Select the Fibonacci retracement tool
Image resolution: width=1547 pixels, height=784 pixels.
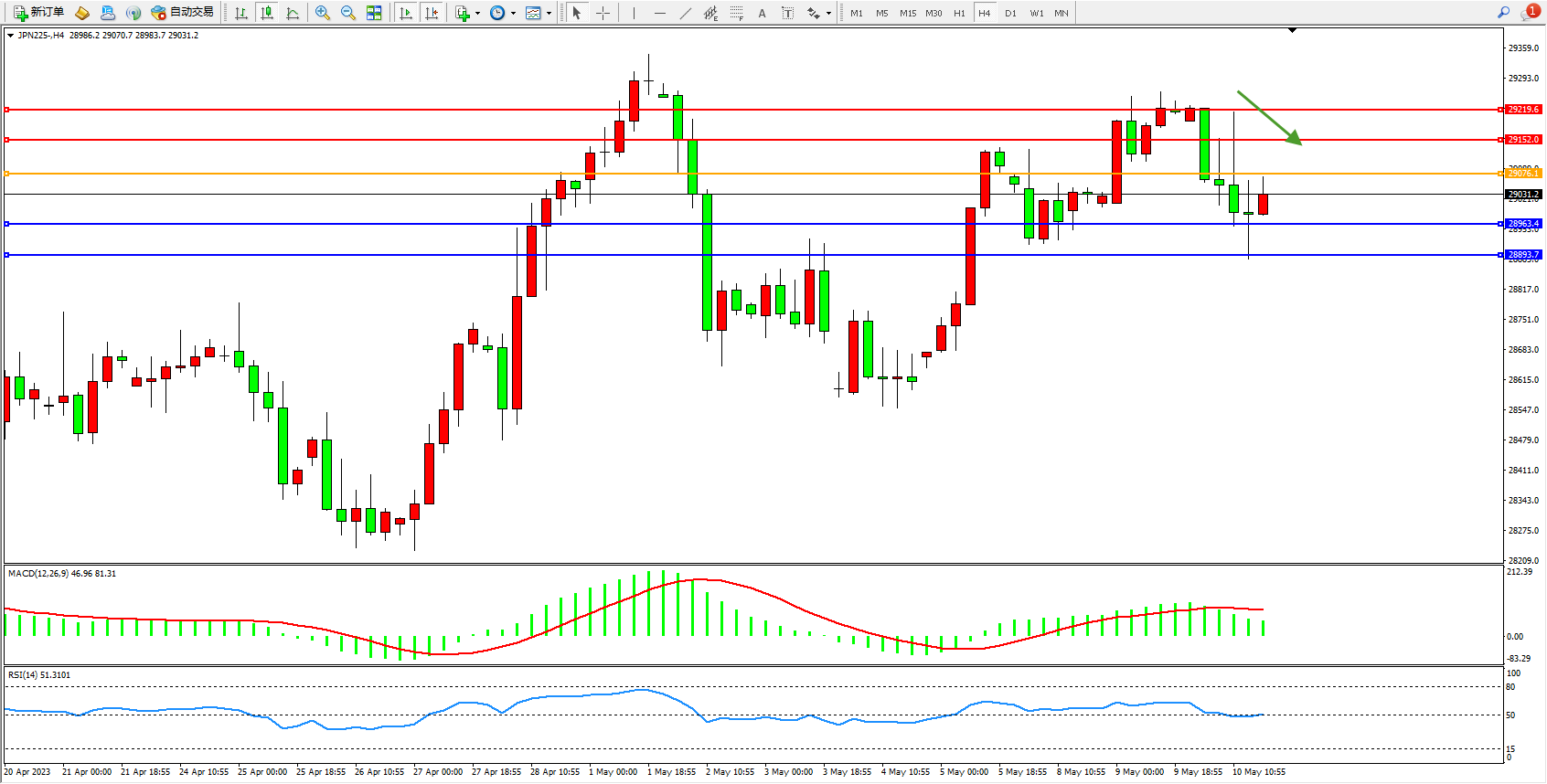pos(736,13)
